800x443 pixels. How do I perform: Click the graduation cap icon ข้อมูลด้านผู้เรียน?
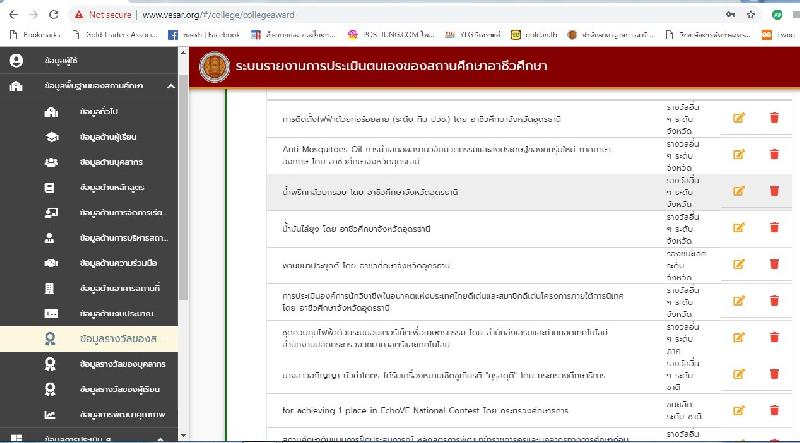pyautogui.click(x=51, y=137)
